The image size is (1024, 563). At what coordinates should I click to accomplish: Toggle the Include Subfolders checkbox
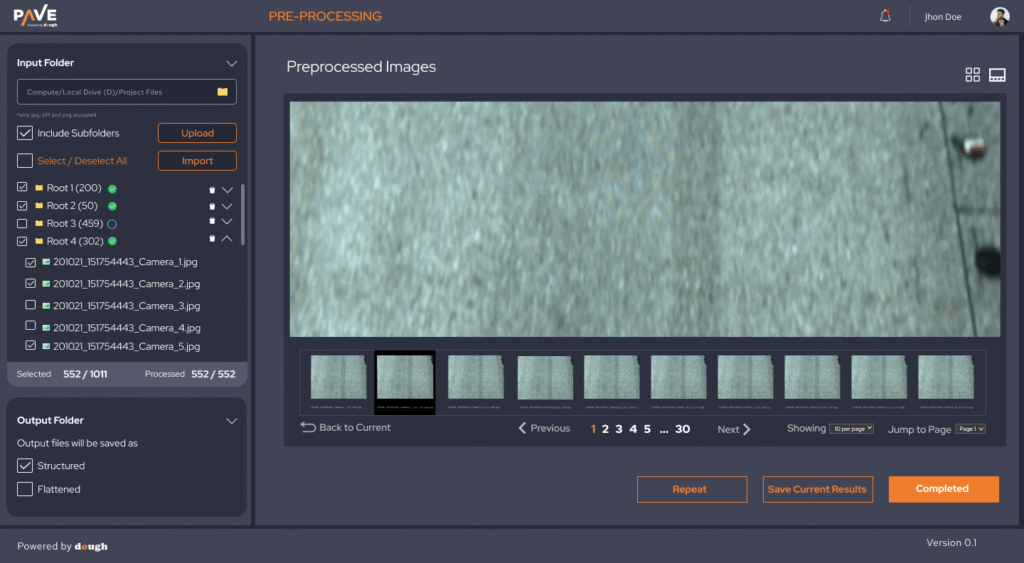pyautogui.click(x=25, y=133)
